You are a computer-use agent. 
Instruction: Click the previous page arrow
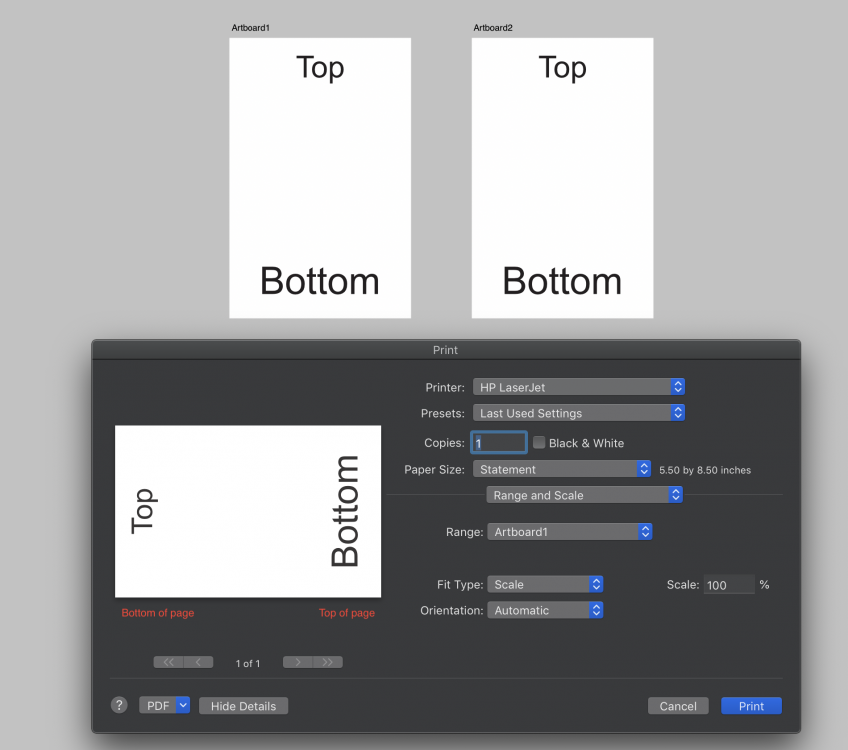point(198,661)
